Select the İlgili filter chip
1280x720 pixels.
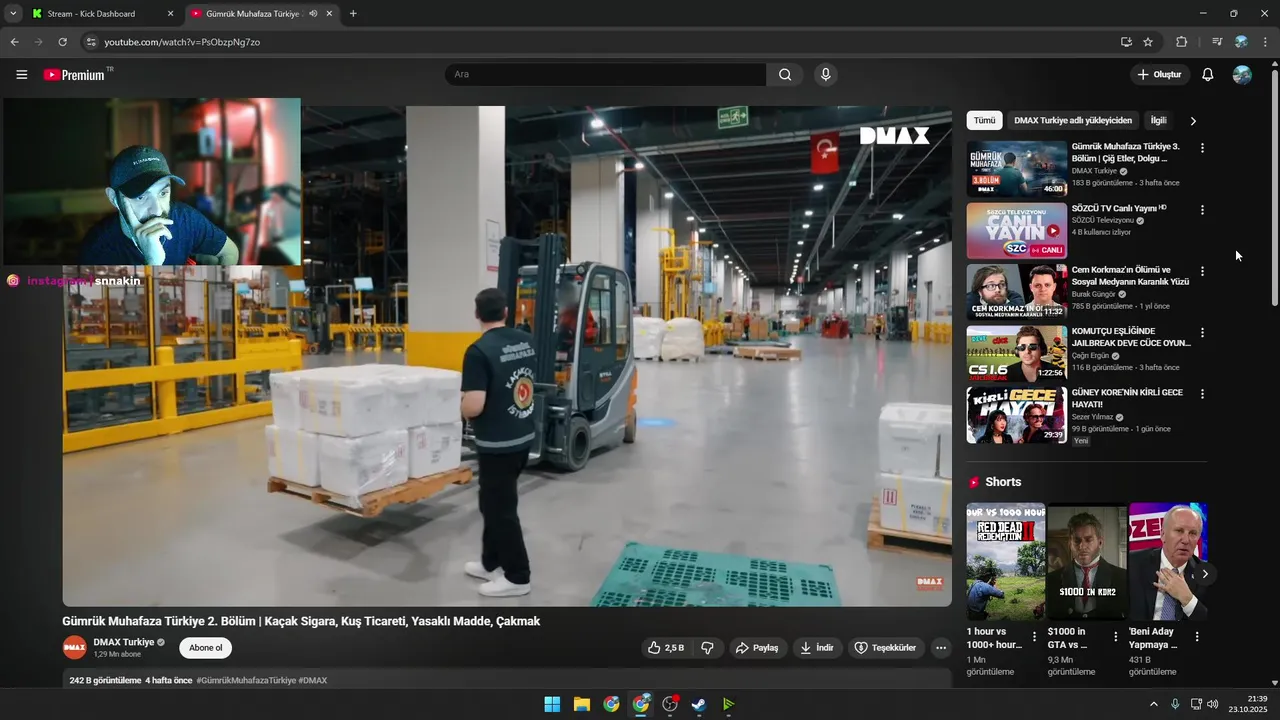tap(1158, 120)
